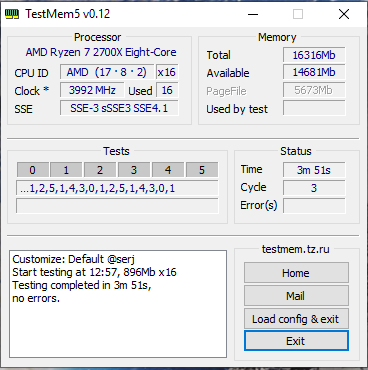Click the TestMem5 title bar icon
The image size is (368, 370).
[12, 14]
